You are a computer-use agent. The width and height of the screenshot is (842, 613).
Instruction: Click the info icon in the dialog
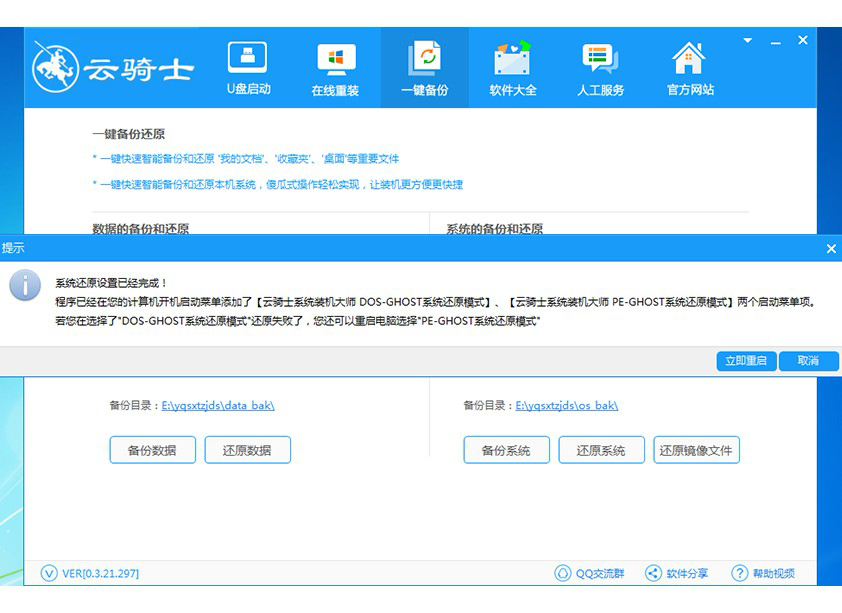point(25,285)
